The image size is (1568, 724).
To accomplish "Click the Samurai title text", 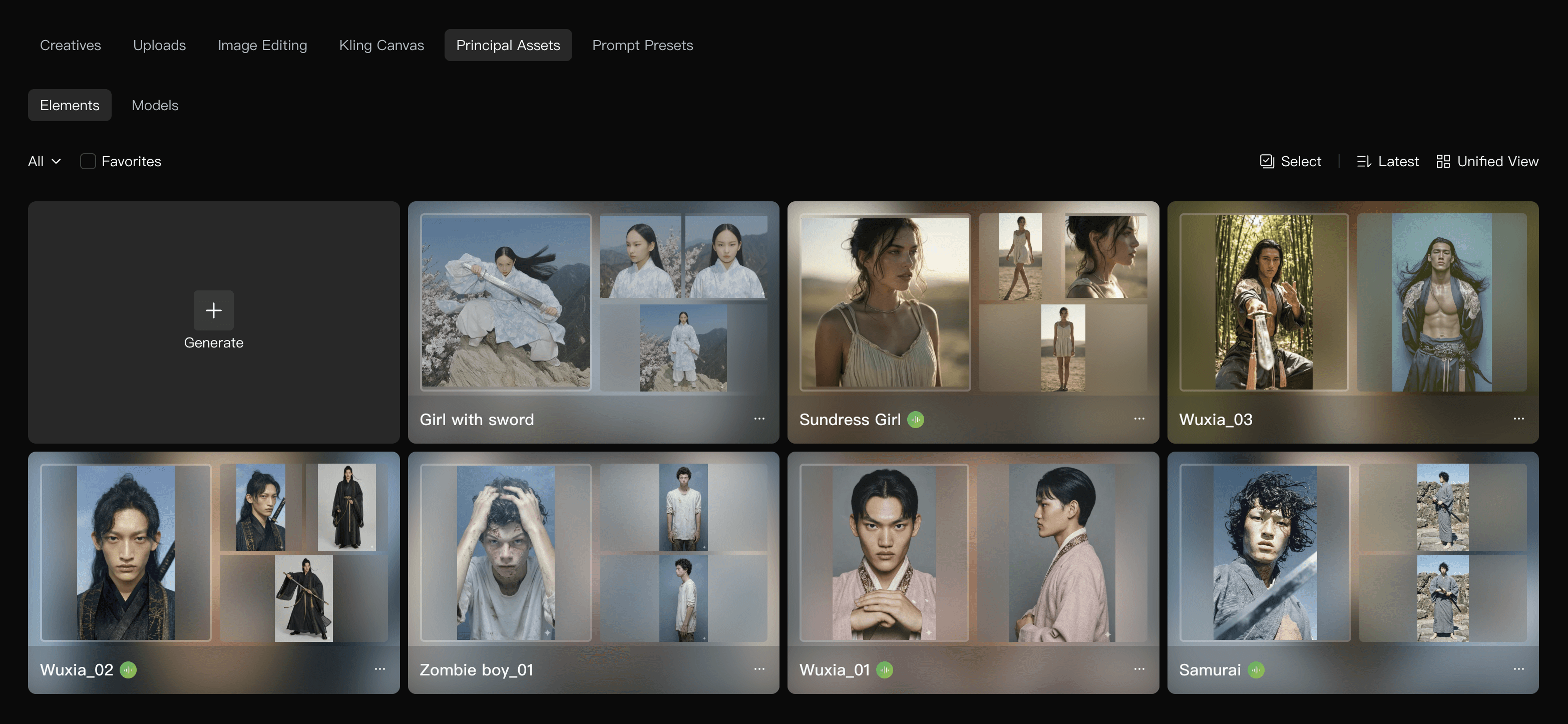I will click(x=1210, y=670).
